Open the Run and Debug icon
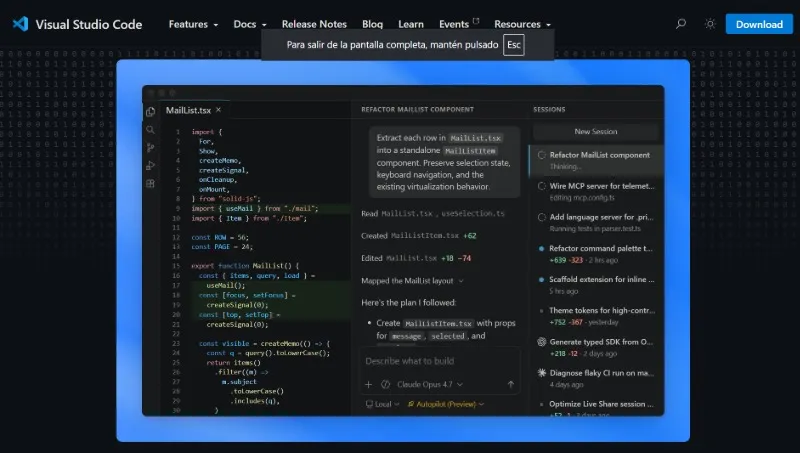The width and height of the screenshot is (800, 453). (x=151, y=166)
